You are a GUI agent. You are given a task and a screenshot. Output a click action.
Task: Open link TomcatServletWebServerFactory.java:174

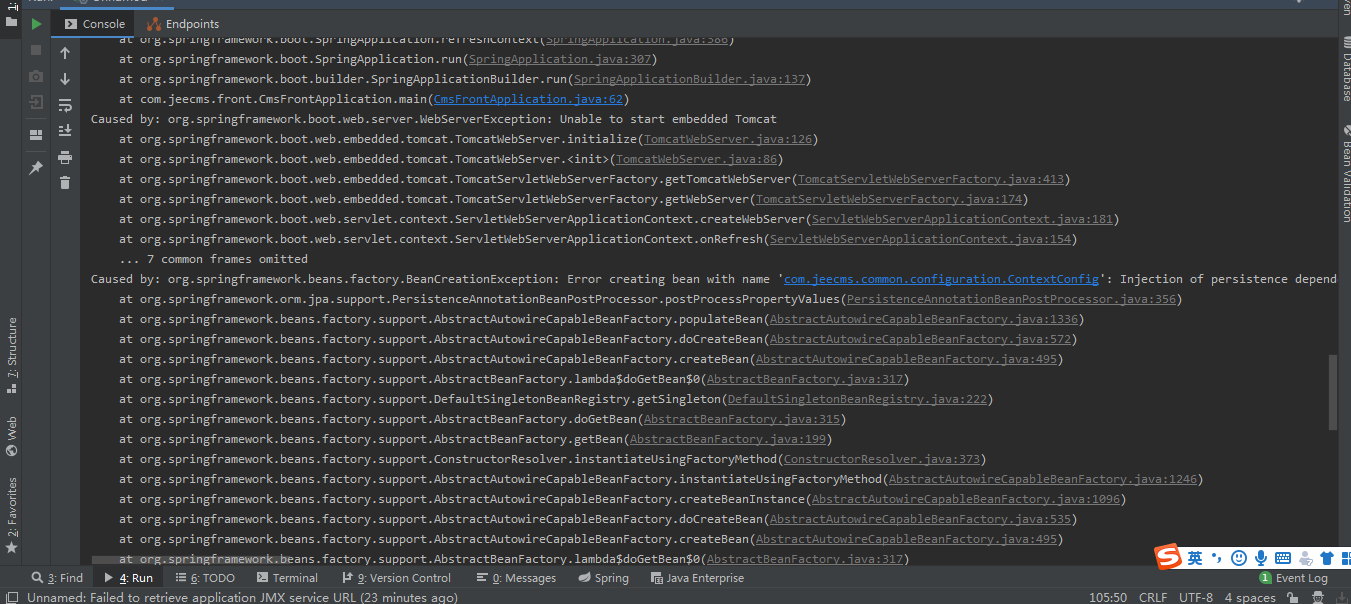889,199
